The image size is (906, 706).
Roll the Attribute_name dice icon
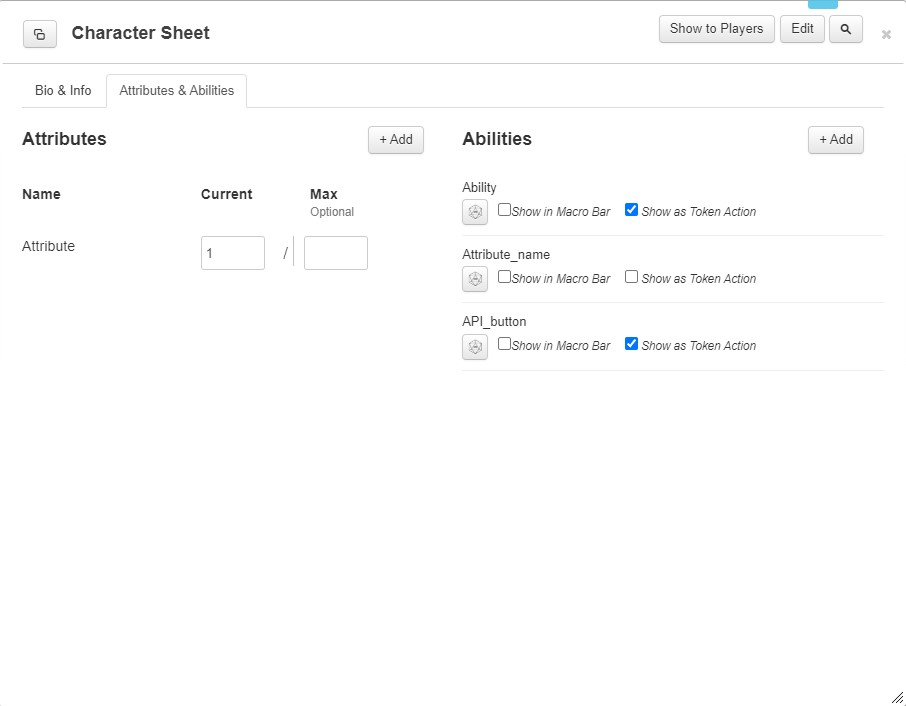coord(475,279)
